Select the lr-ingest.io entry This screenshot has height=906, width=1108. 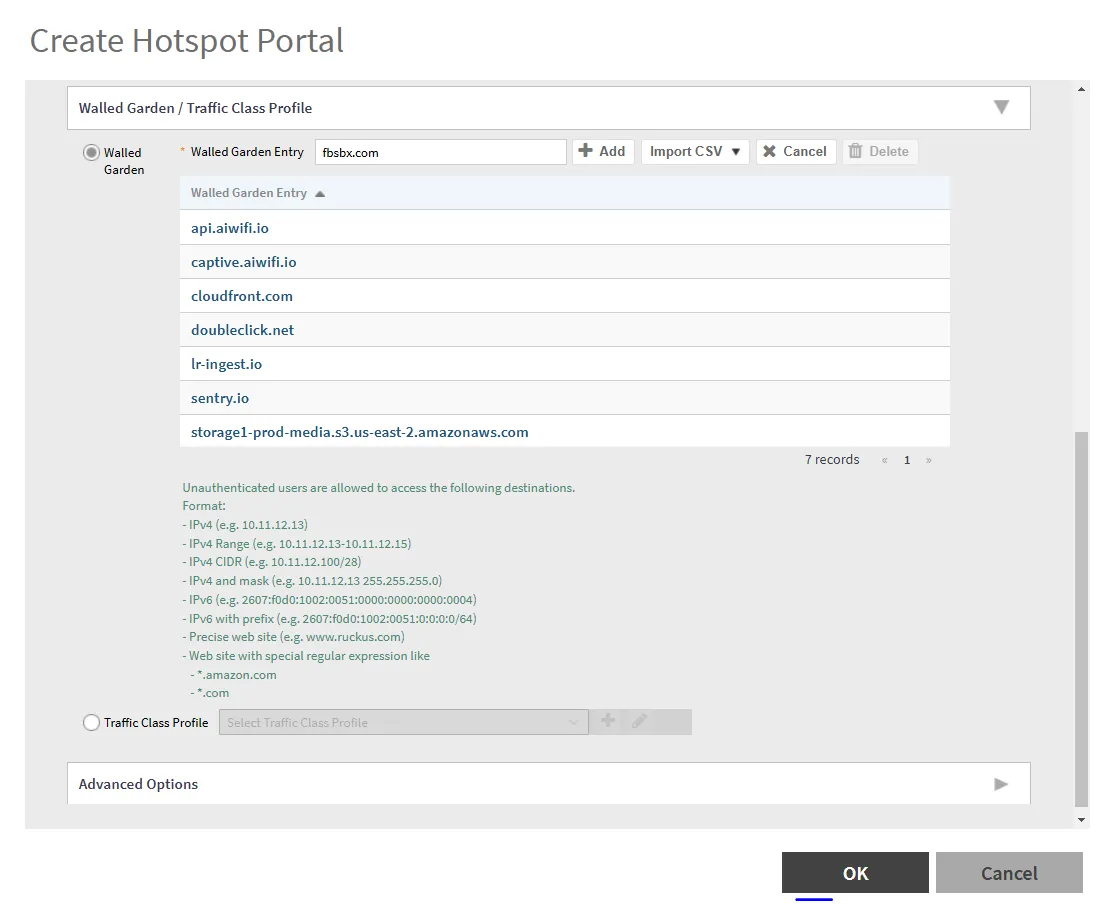(x=565, y=363)
